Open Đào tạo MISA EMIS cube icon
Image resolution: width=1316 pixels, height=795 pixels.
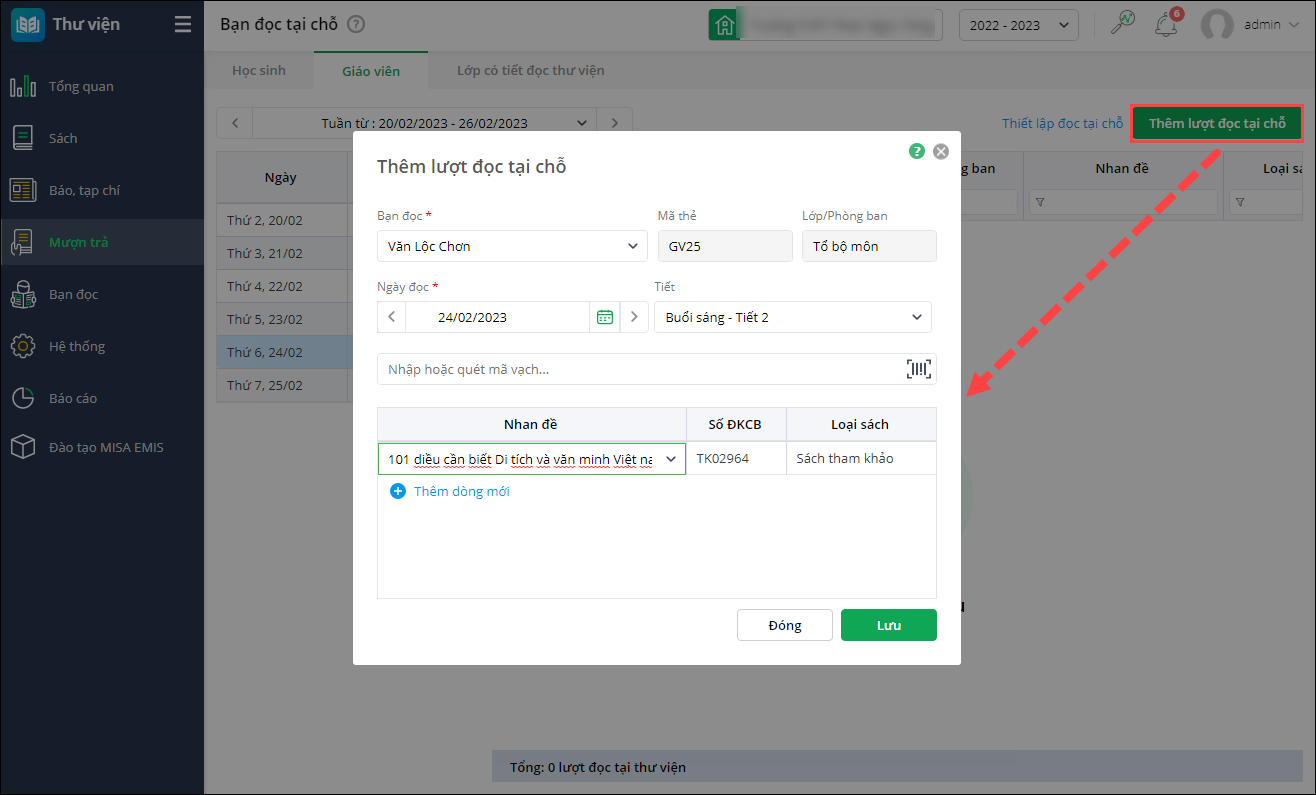point(23,448)
